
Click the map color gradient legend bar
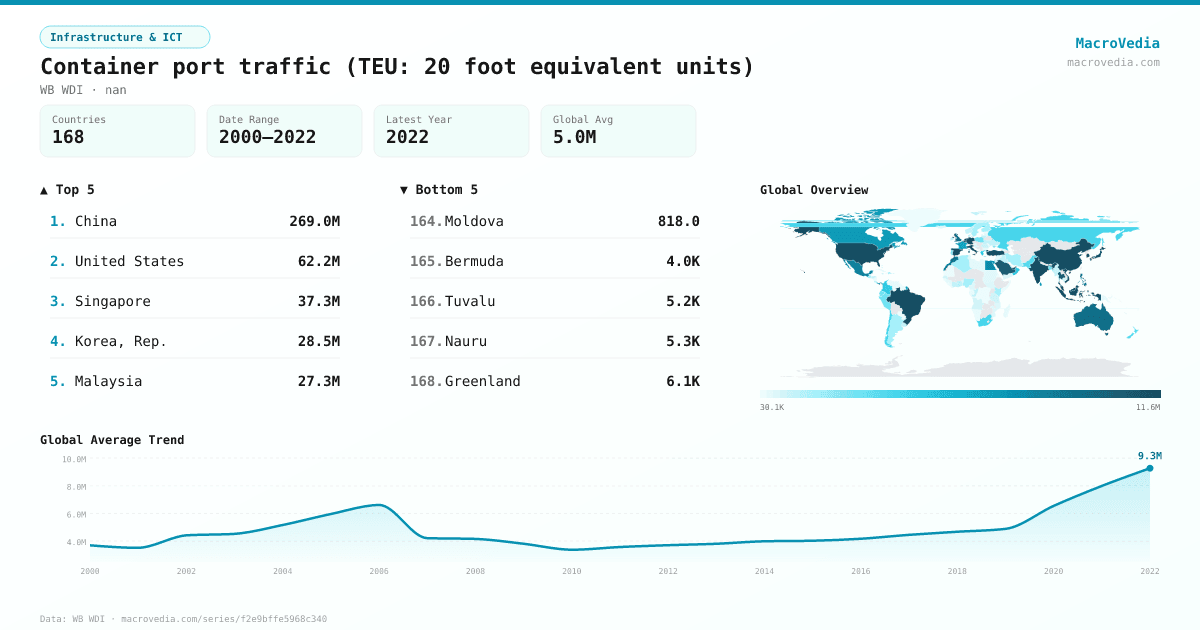click(x=960, y=394)
